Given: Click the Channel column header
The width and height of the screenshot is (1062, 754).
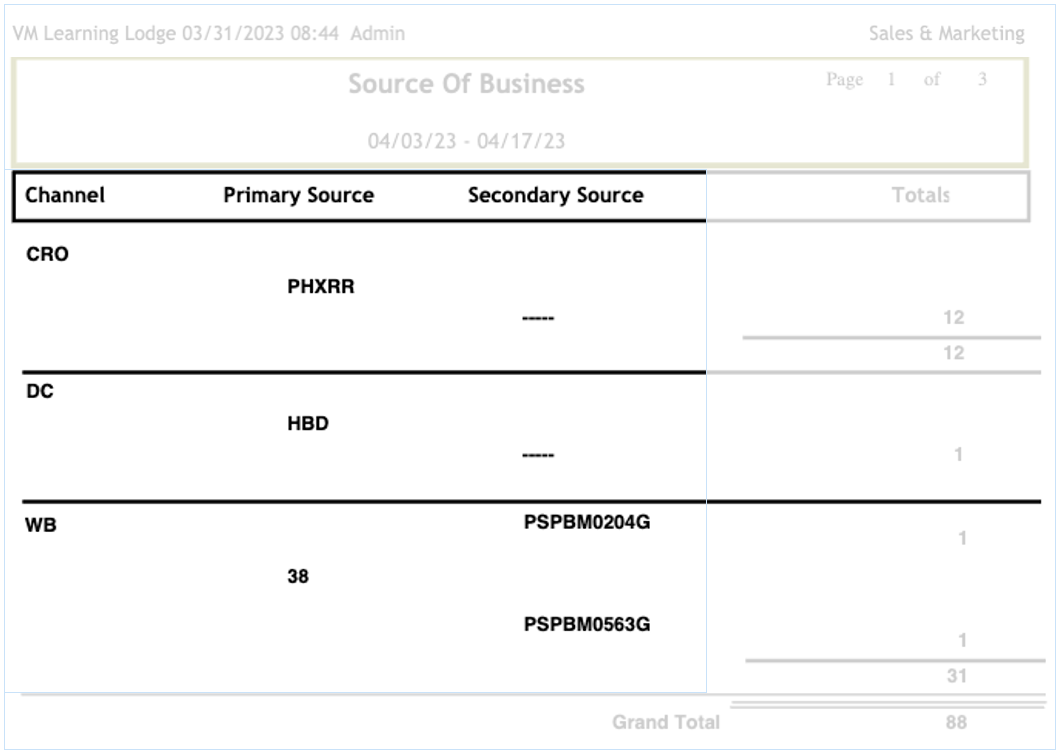Looking at the screenshot, I should 65,196.
